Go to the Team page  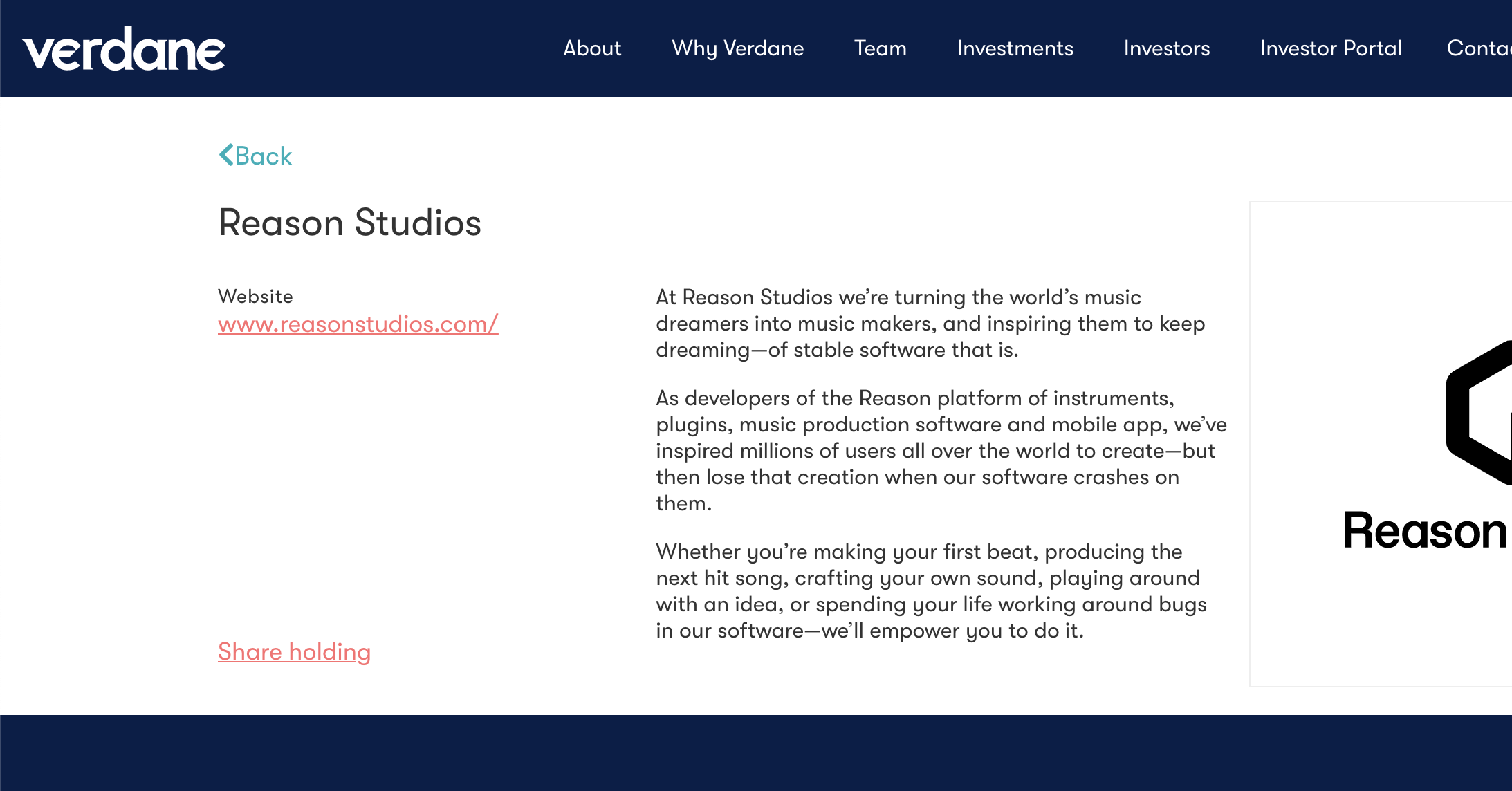[880, 48]
